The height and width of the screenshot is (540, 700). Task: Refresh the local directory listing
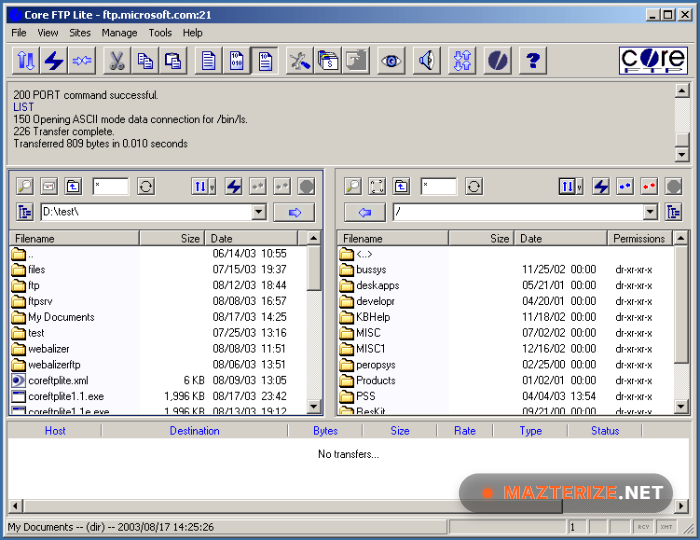pyautogui.click(x=146, y=186)
